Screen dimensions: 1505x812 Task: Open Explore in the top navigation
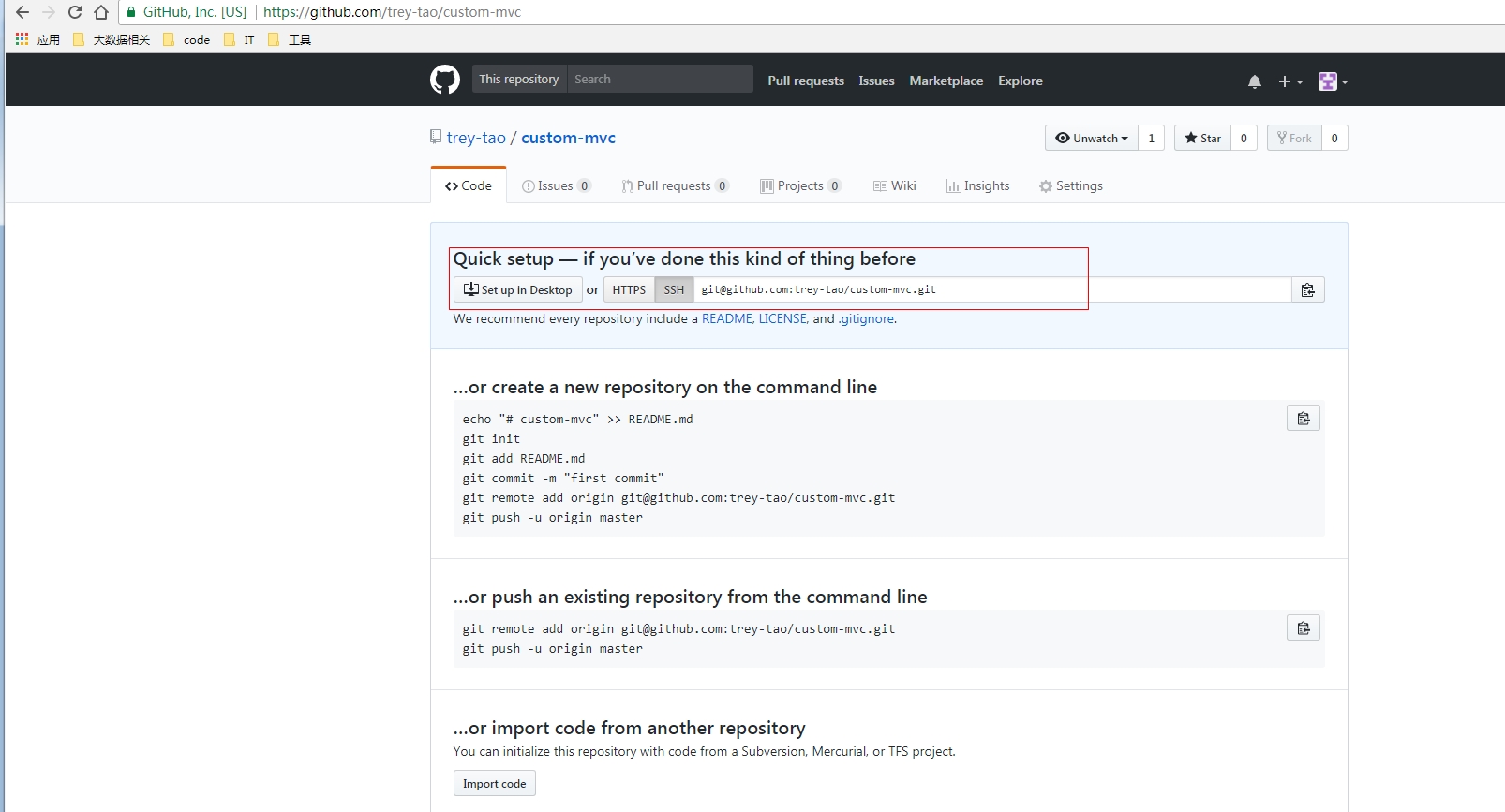point(1021,81)
